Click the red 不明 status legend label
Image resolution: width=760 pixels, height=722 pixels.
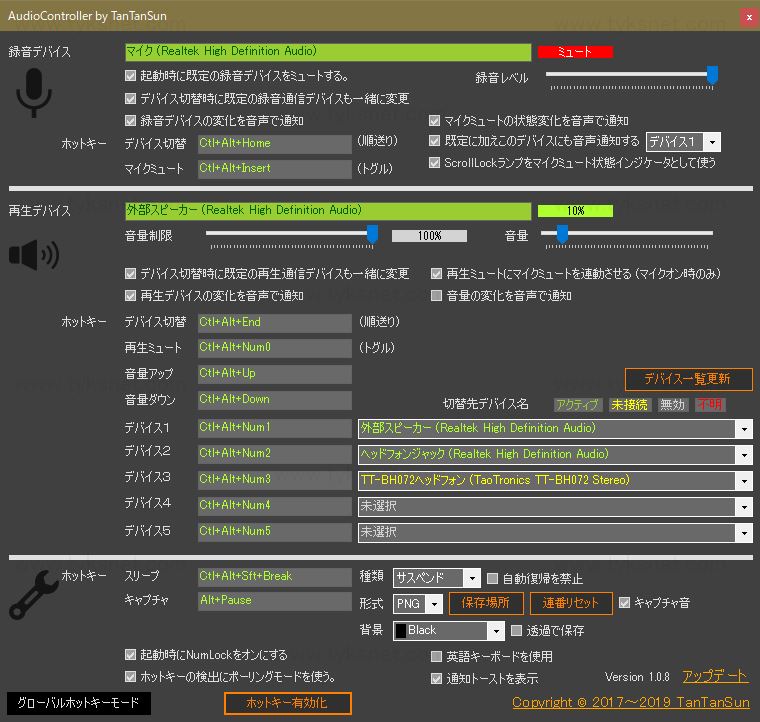pyautogui.click(x=710, y=405)
